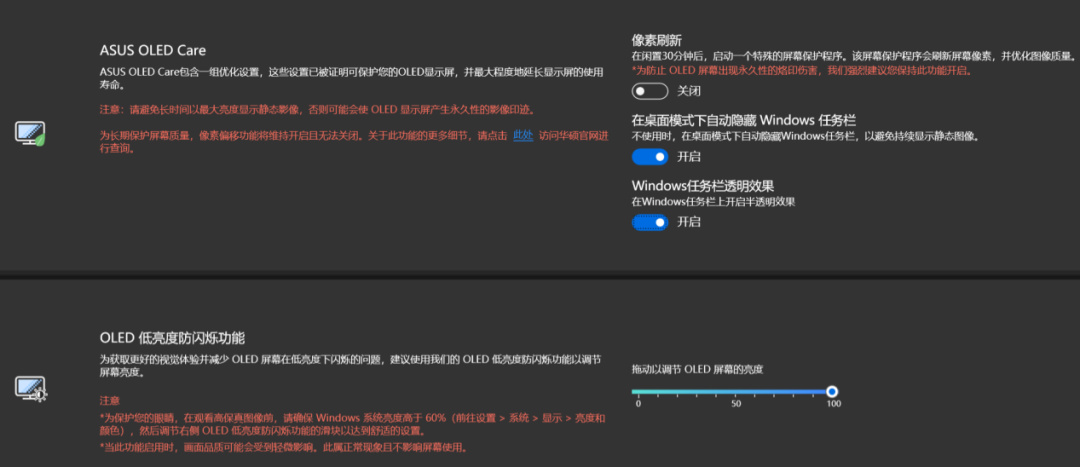Click the red 注意 label under flicker section

[x=110, y=400]
